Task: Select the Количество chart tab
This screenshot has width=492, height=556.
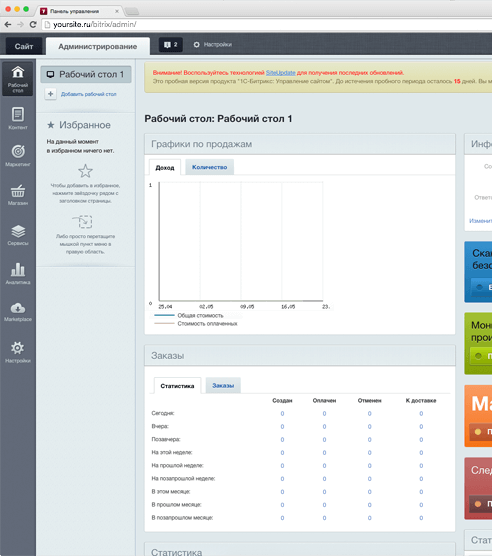Action: tap(209, 167)
